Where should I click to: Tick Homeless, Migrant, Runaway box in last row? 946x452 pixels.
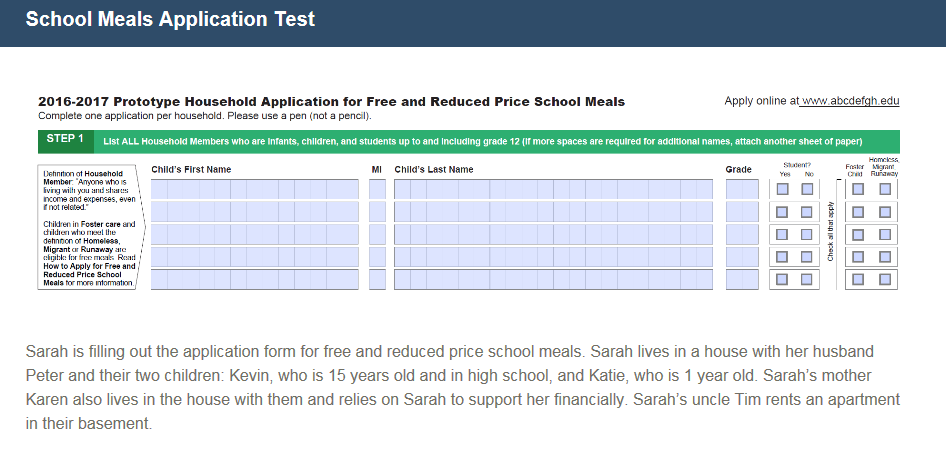pyautogui.click(x=884, y=280)
